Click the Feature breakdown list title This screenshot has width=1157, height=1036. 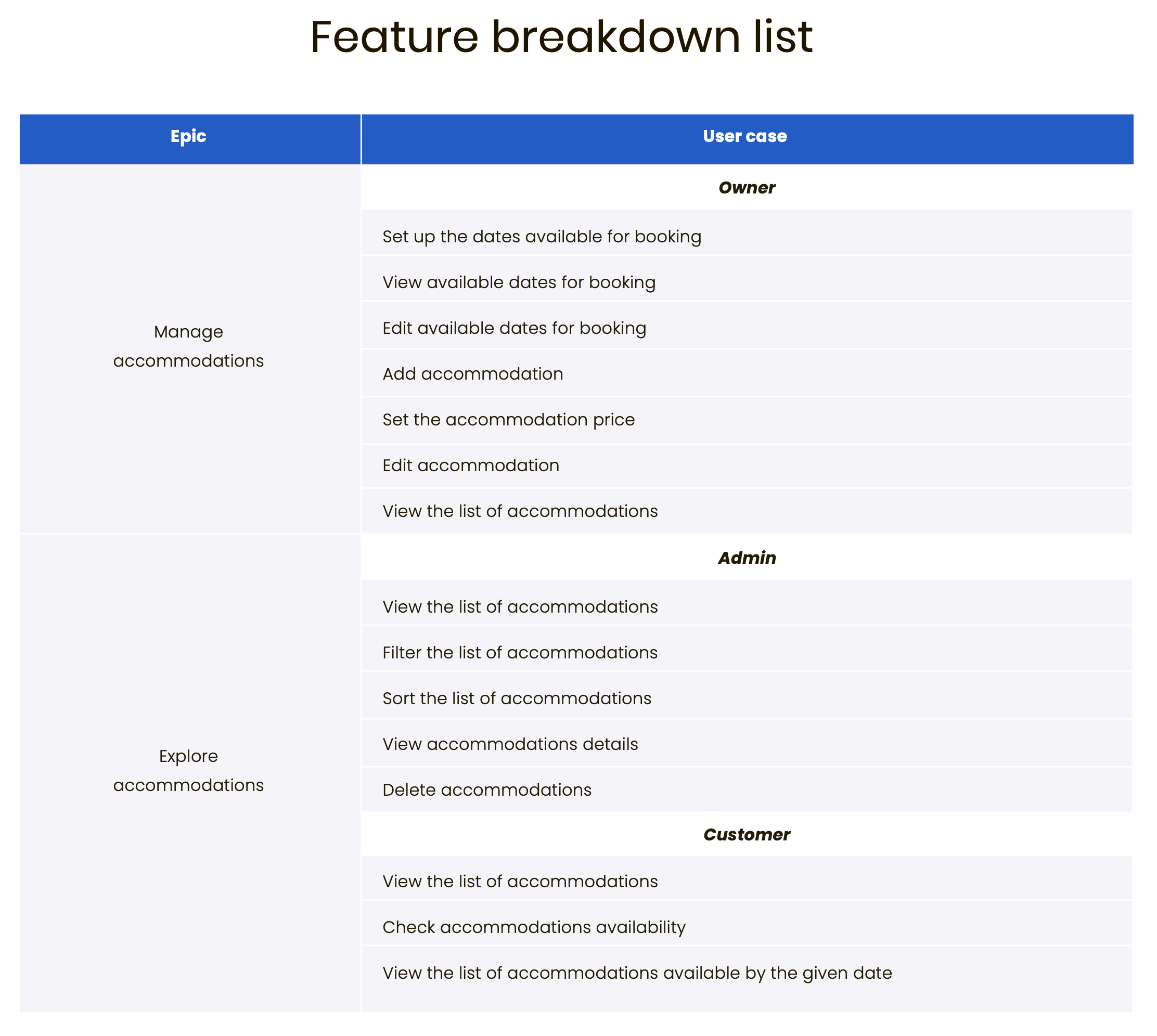click(561, 37)
